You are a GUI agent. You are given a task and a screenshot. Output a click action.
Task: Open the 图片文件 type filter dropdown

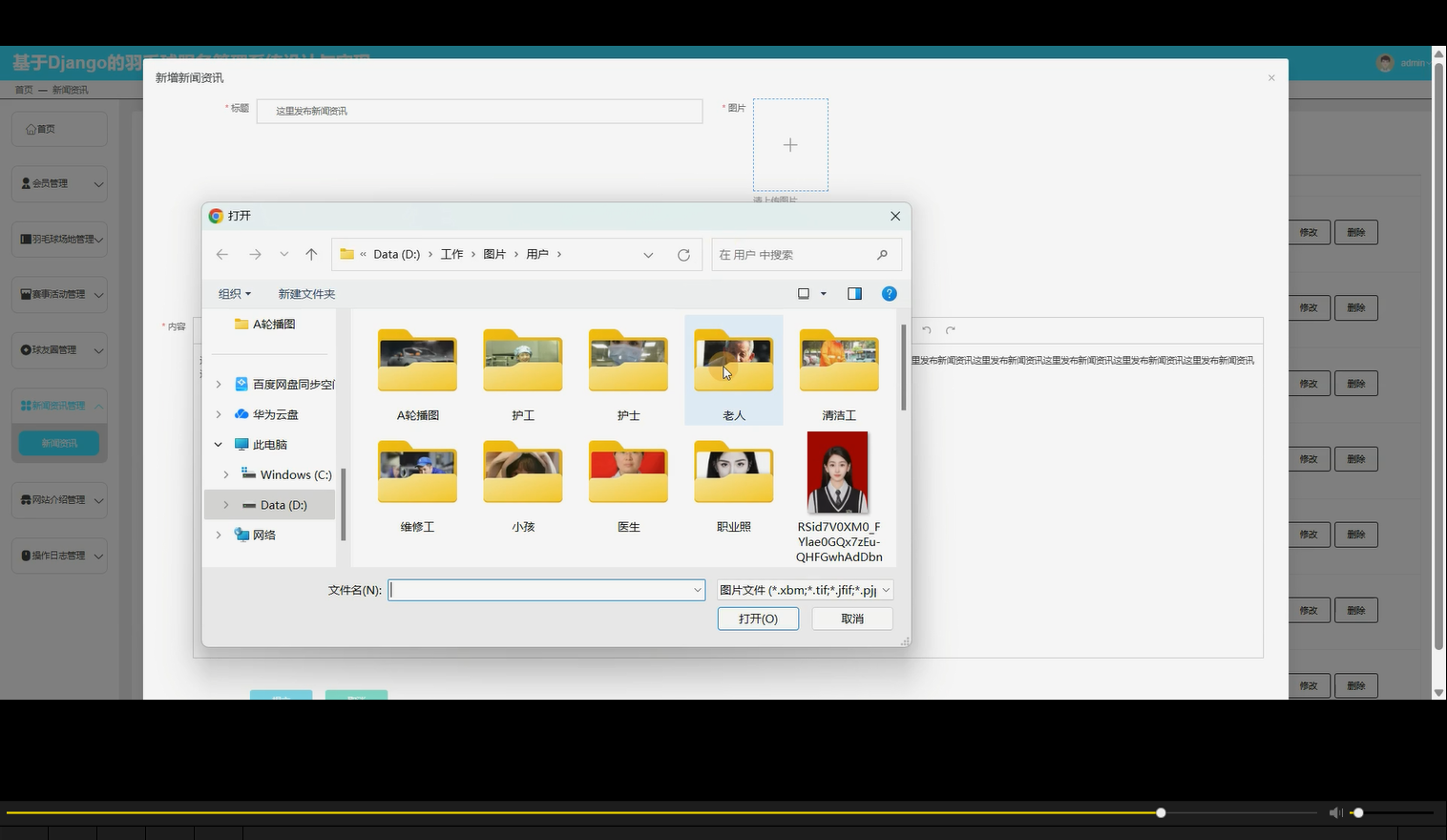(x=805, y=590)
